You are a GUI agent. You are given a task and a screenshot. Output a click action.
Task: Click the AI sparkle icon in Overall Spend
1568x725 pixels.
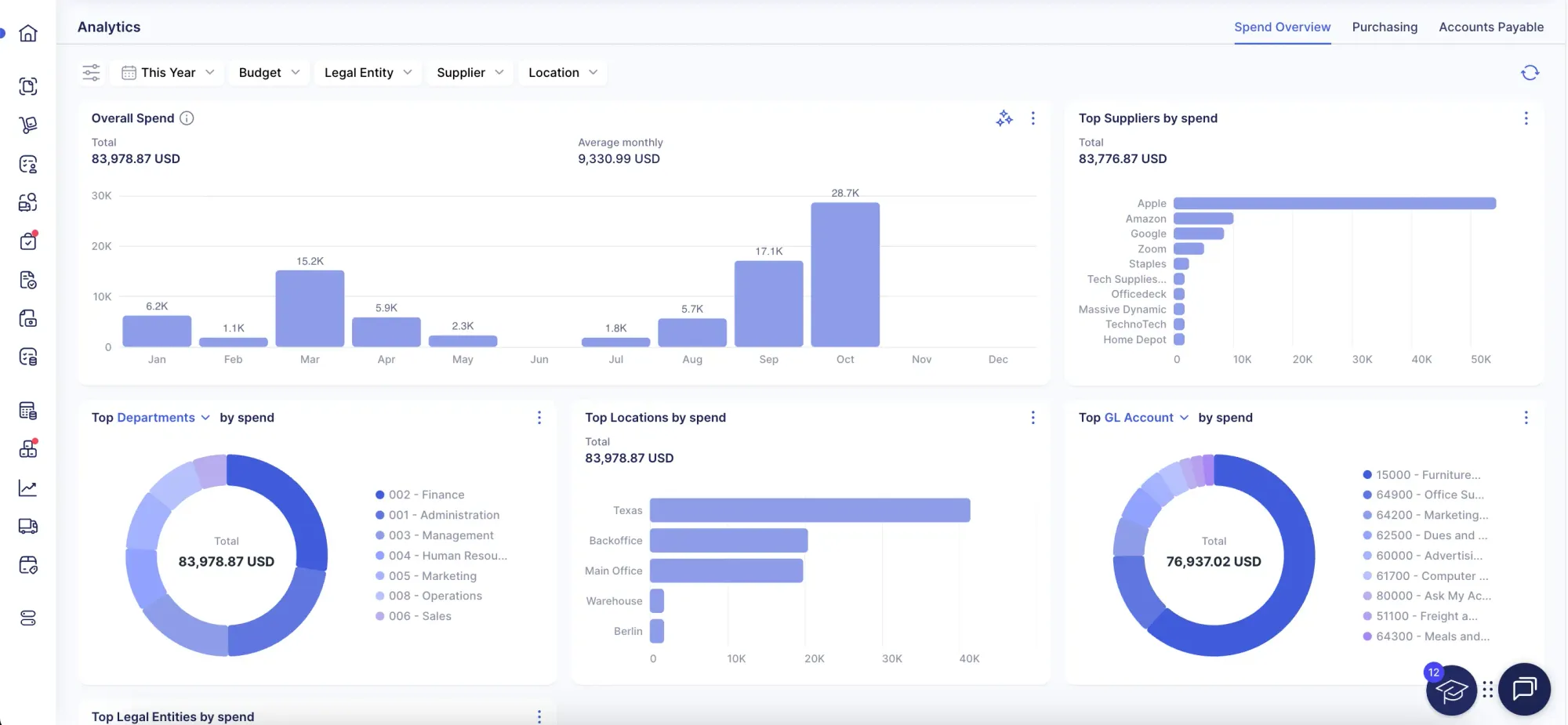pos(1004,118)
